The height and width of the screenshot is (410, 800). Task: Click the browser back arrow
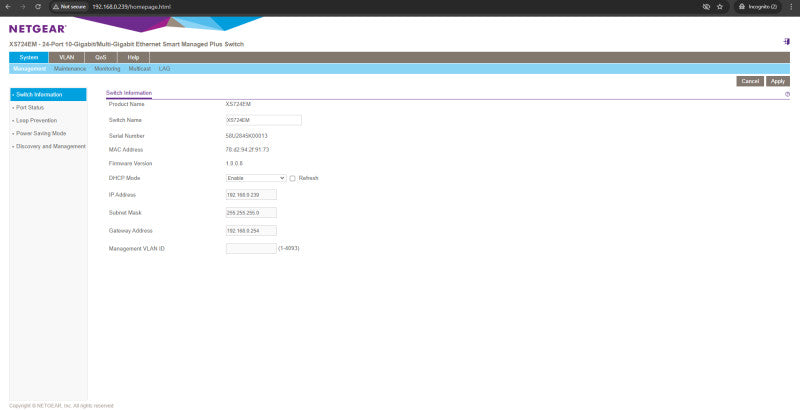[8, 7]
